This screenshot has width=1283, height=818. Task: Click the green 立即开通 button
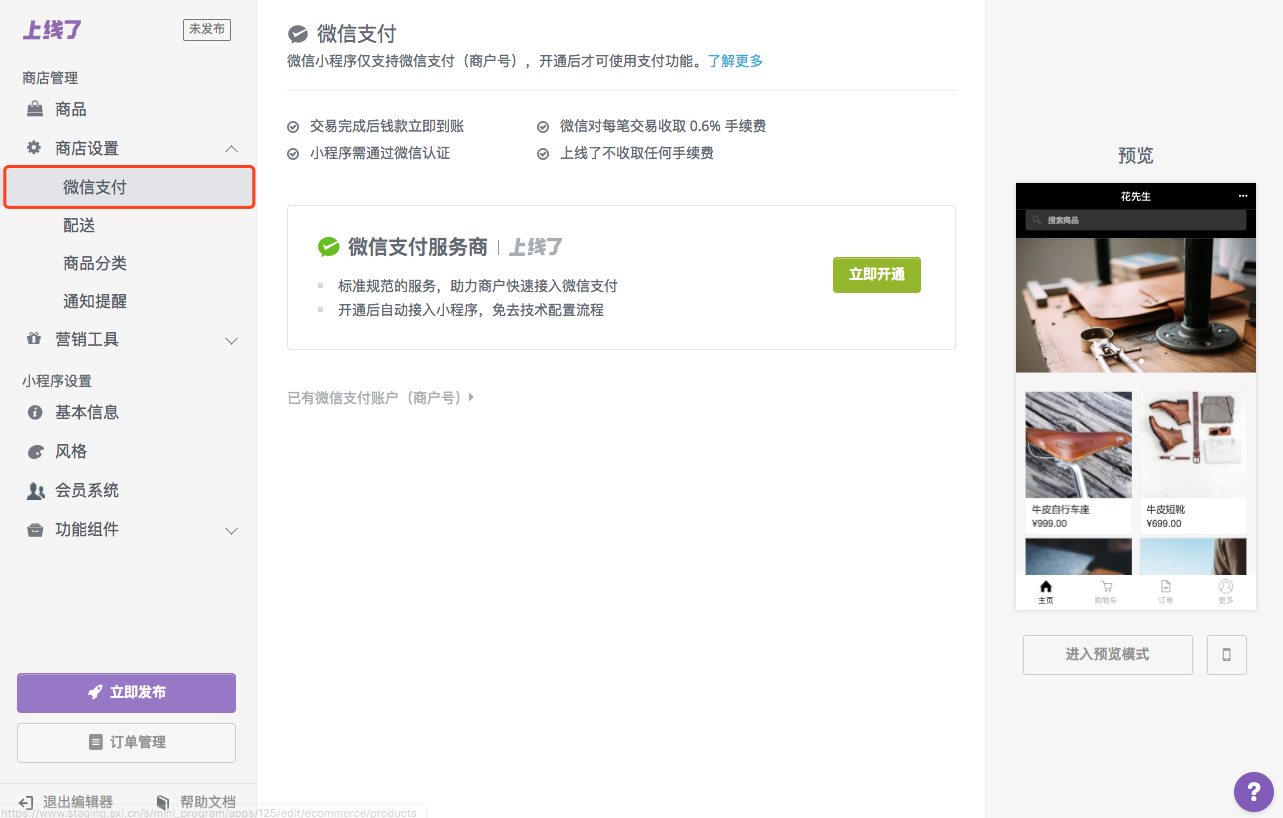click(x=876, y=275)
